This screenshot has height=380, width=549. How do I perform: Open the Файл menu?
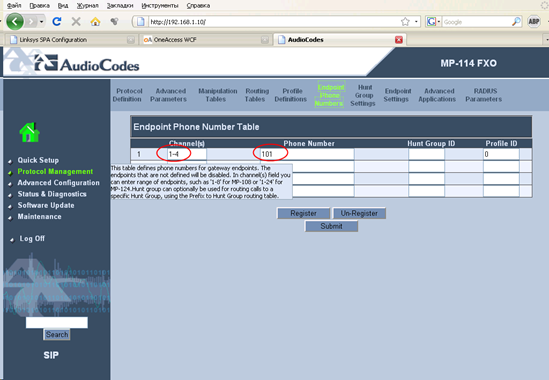click(14, 5)
